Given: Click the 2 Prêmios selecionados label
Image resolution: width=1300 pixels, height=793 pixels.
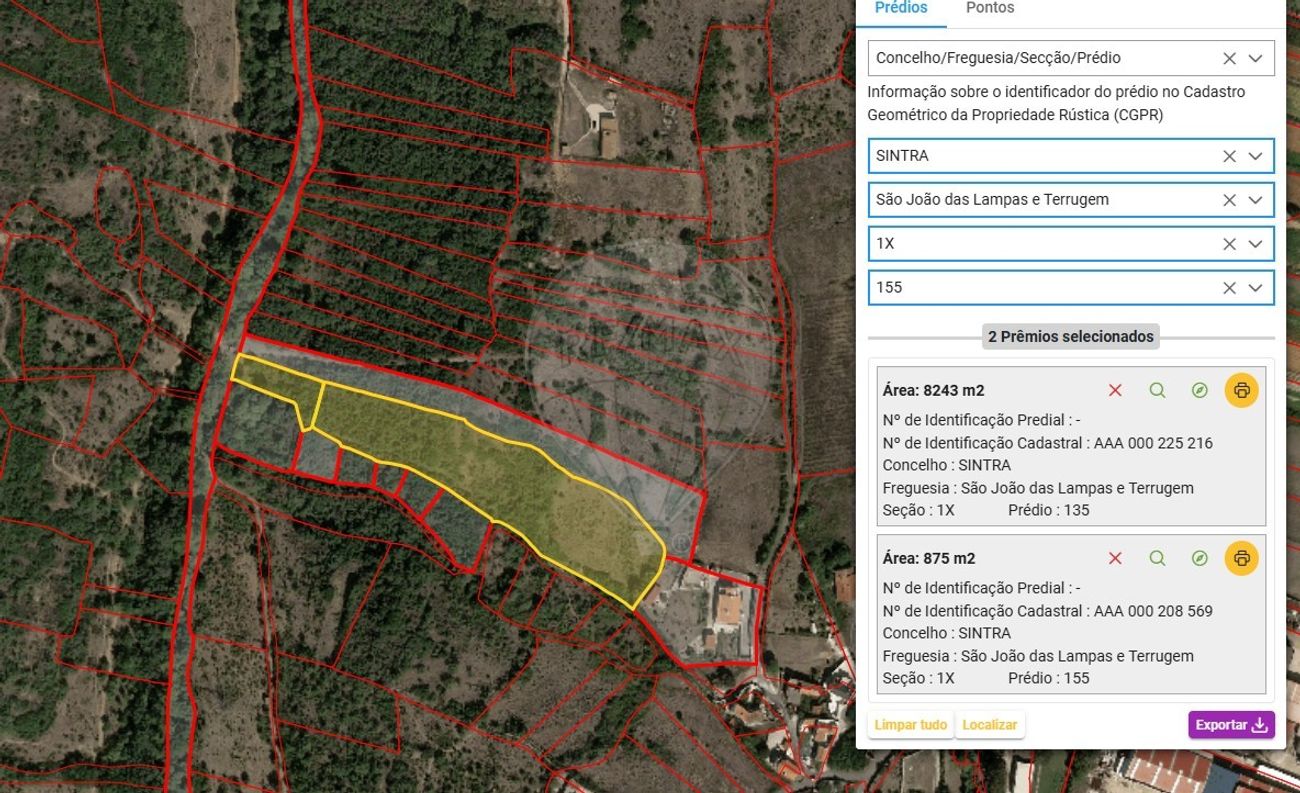Looking at the screenshot, I should tap(1071, 337).
